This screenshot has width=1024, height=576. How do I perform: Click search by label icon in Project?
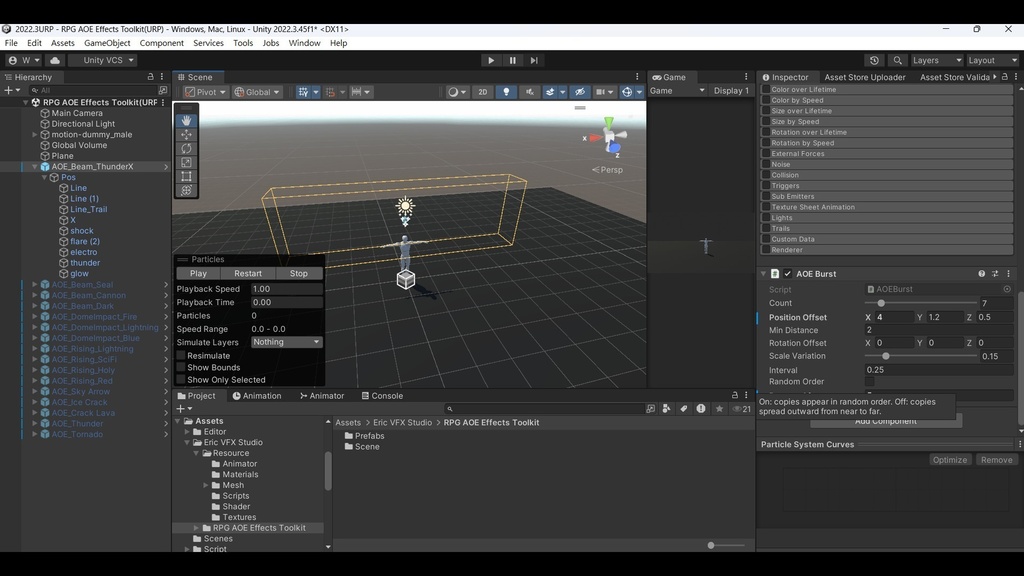tap(684, 409)
